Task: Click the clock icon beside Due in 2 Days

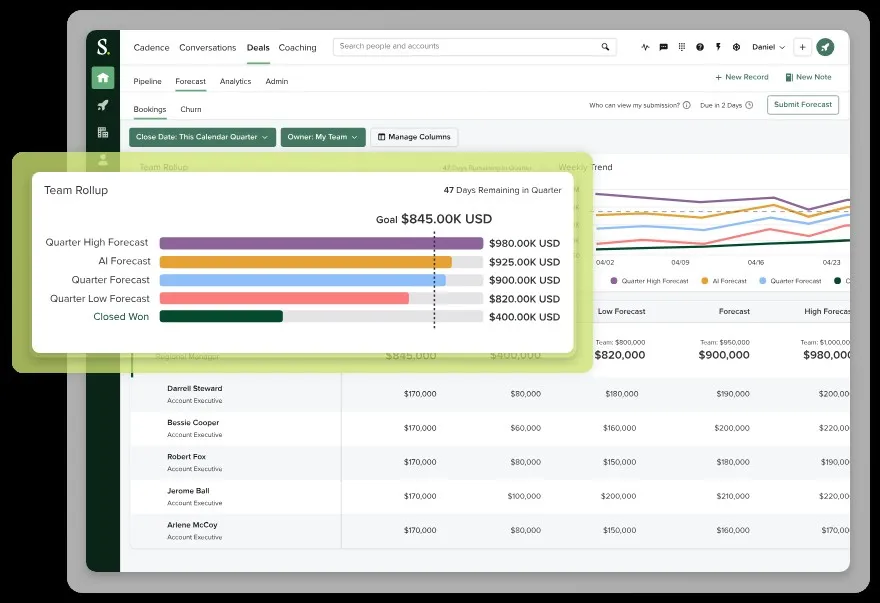Action: click(749, 106)
